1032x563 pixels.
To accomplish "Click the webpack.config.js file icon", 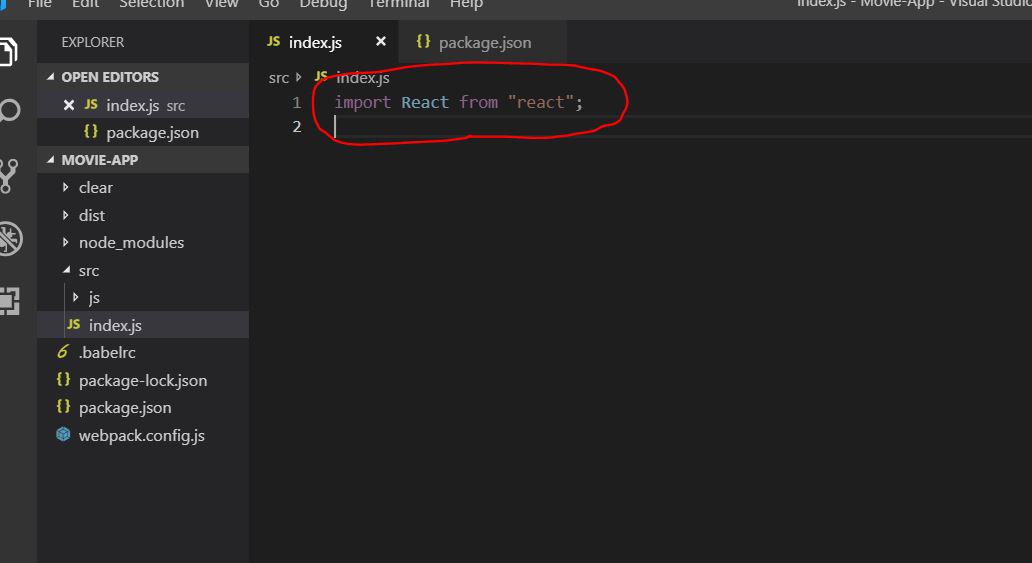I will (64, 435).
